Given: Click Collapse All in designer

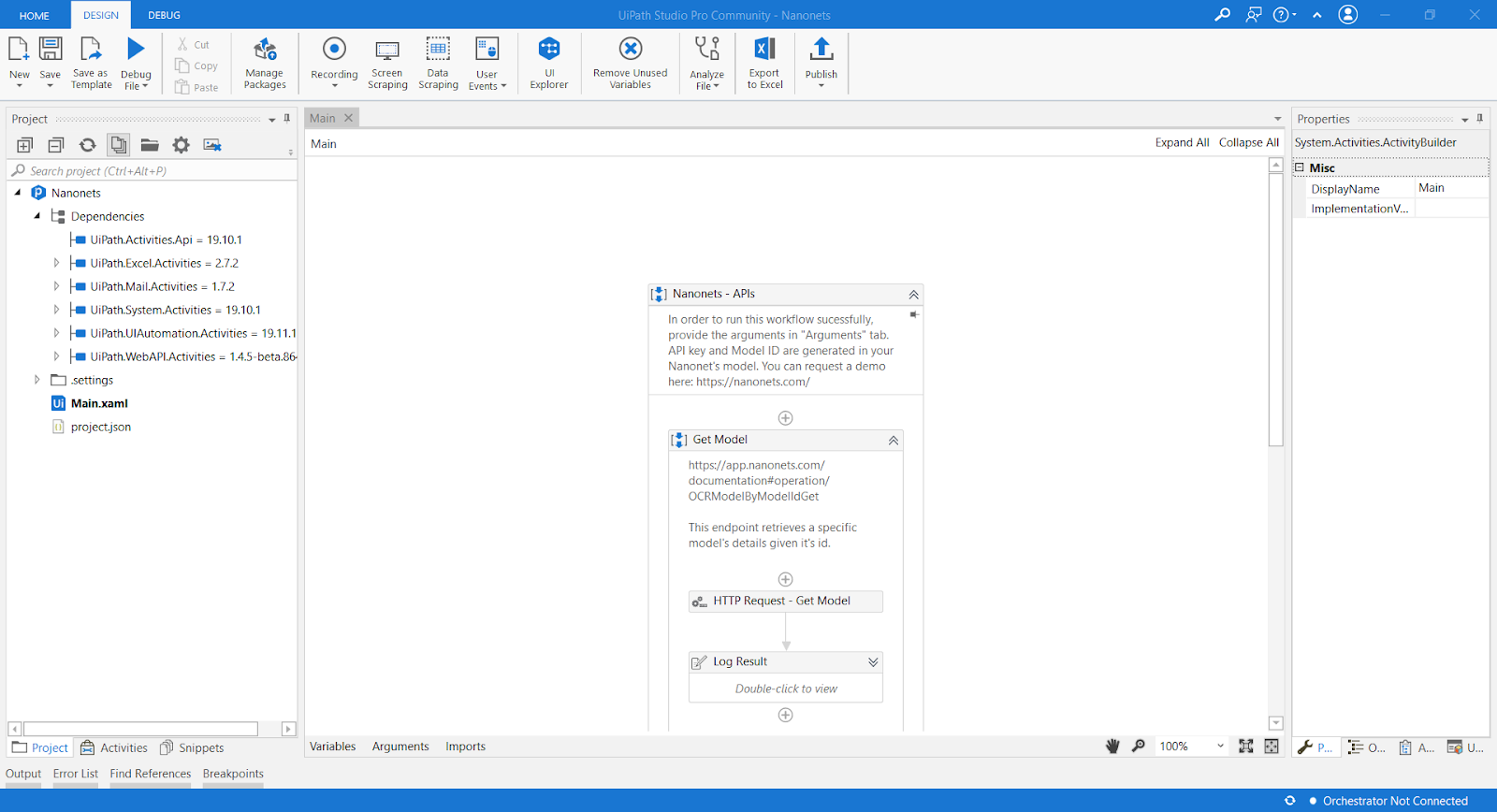Looking at the screenshot, I should pos(1248,143).
